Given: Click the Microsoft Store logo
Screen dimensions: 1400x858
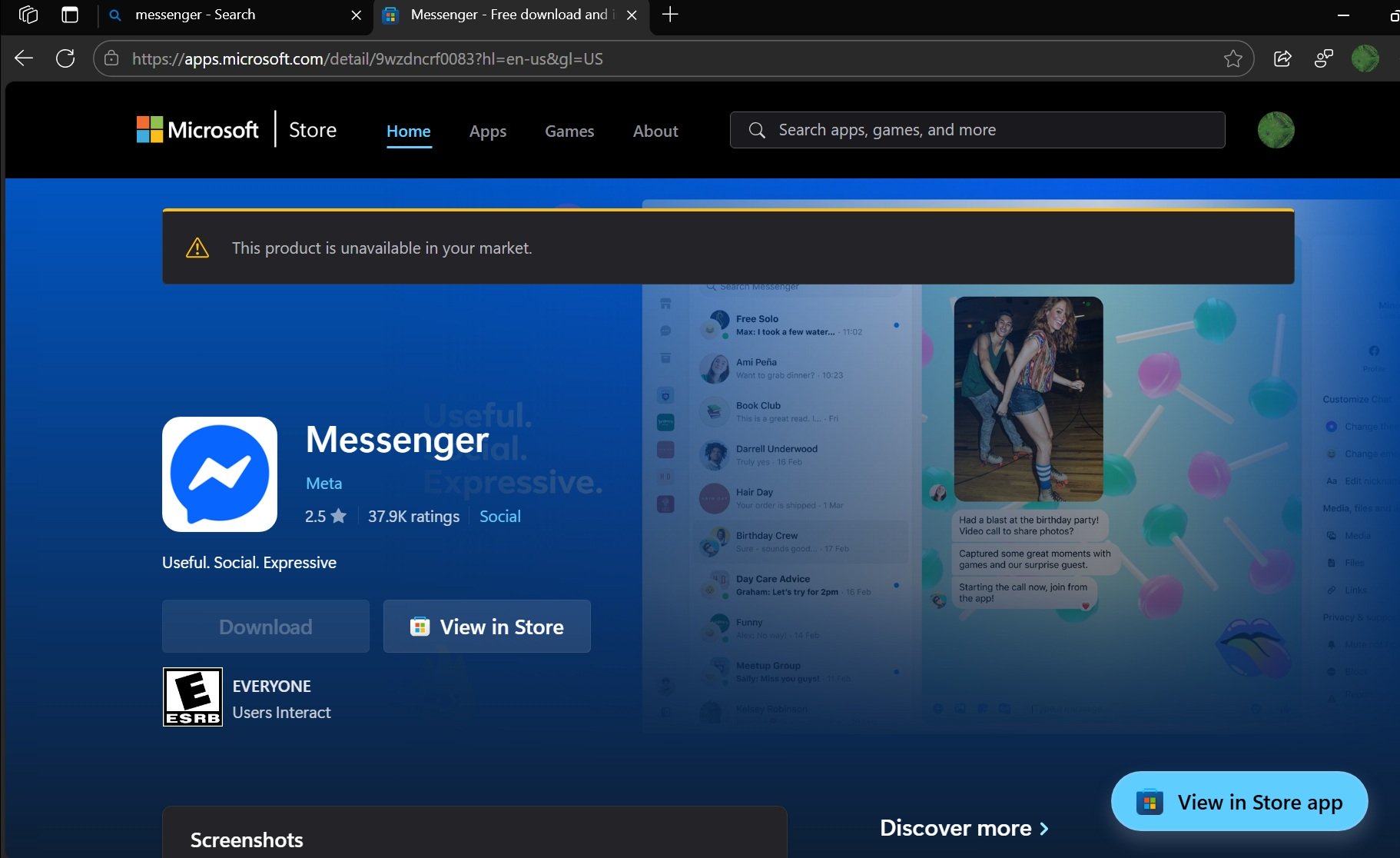Looking at the screenshot, I should (x=198, y=129).
